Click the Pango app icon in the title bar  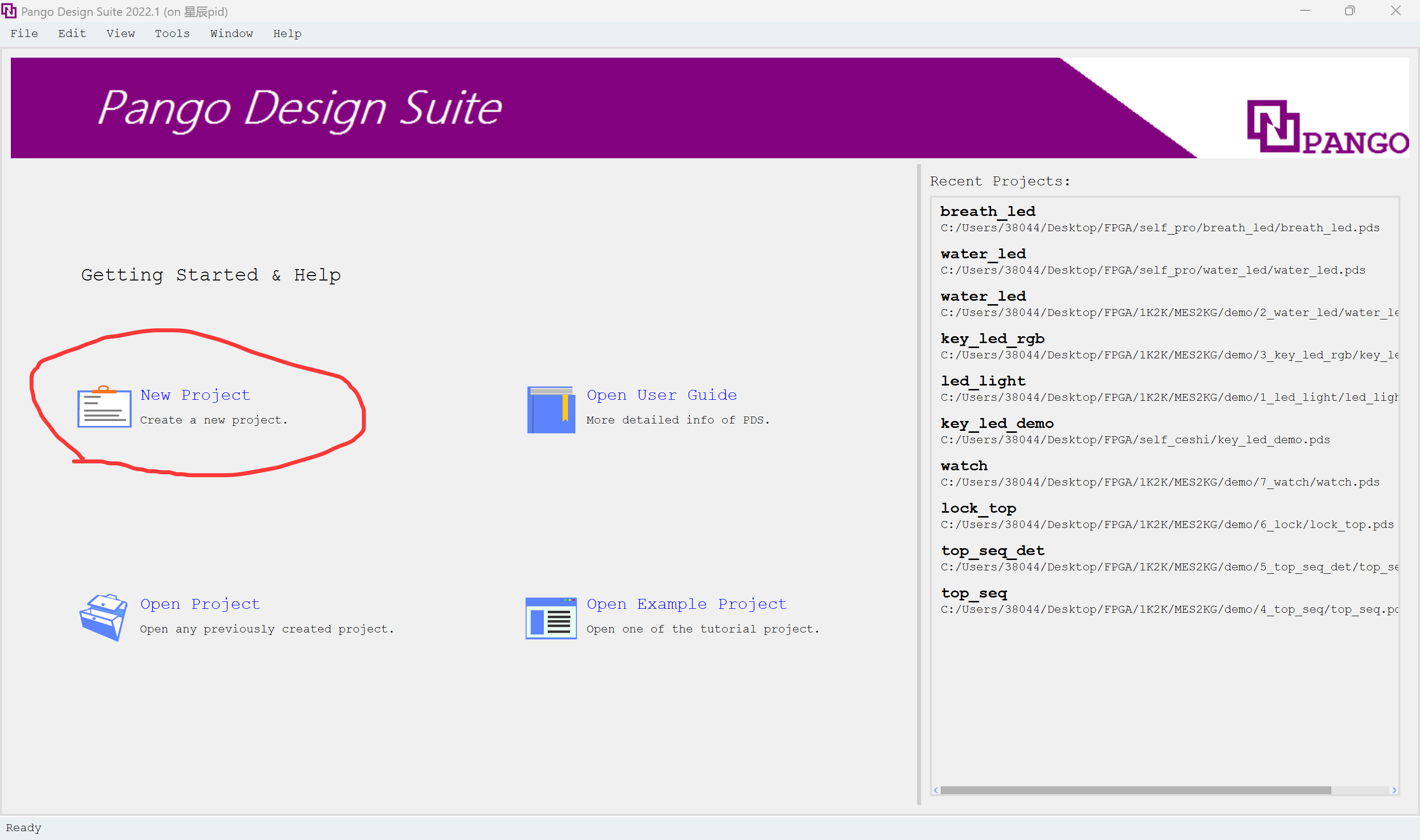(9, 11)
